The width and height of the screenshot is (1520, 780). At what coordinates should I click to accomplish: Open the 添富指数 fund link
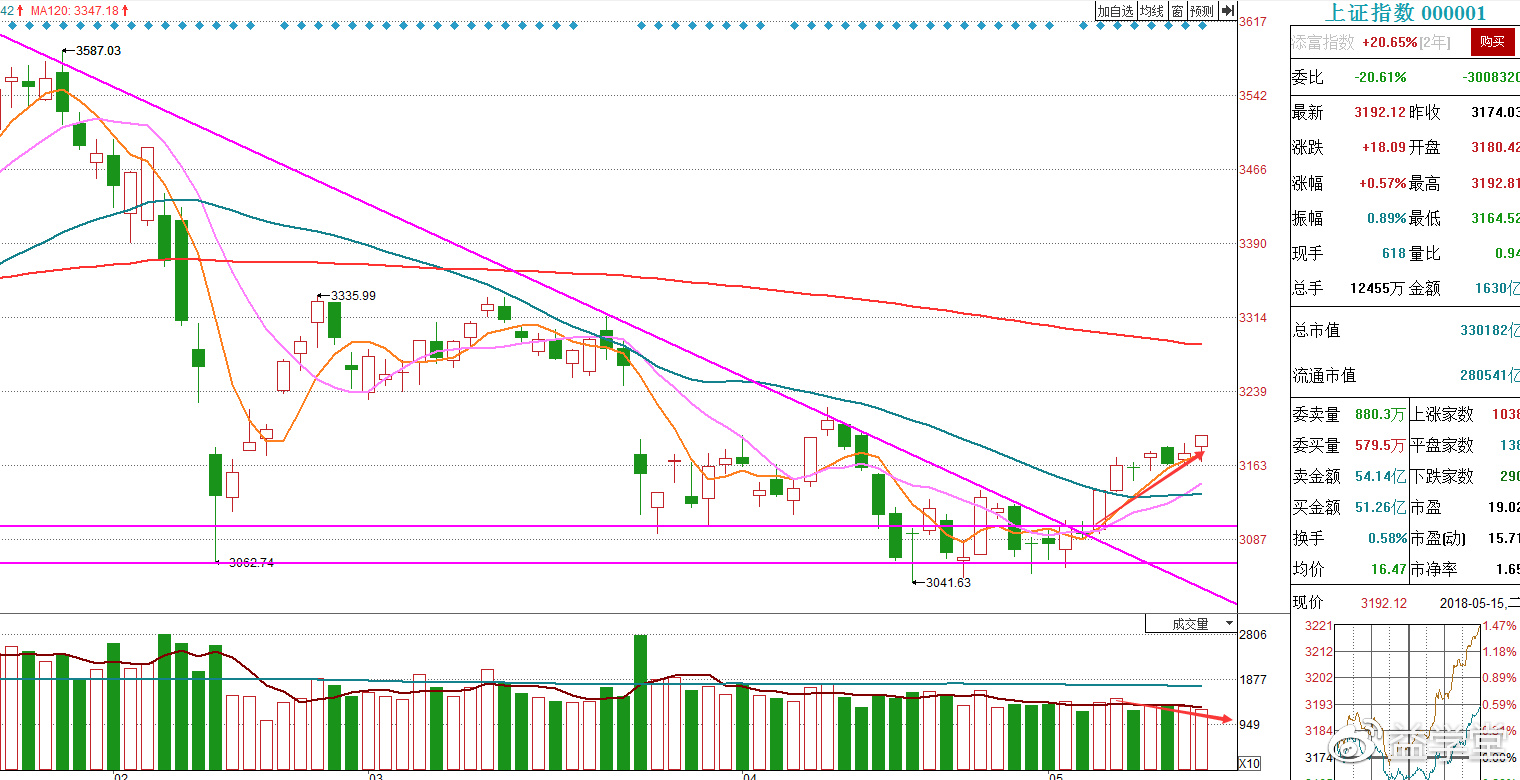pos(1322,42)
